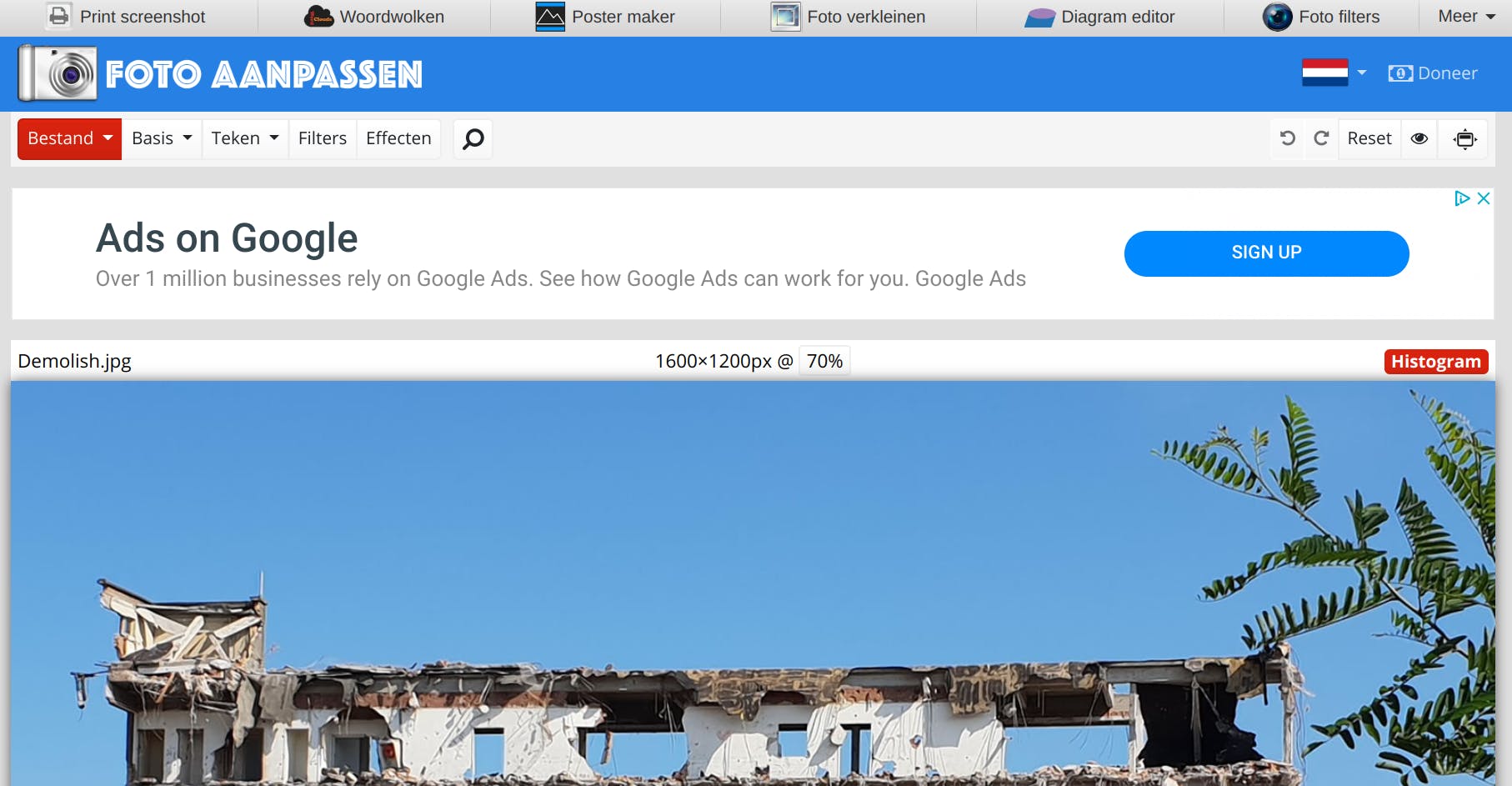Click the 70% zoom level field
This screenshot has width=1512, height=786.
824,361
